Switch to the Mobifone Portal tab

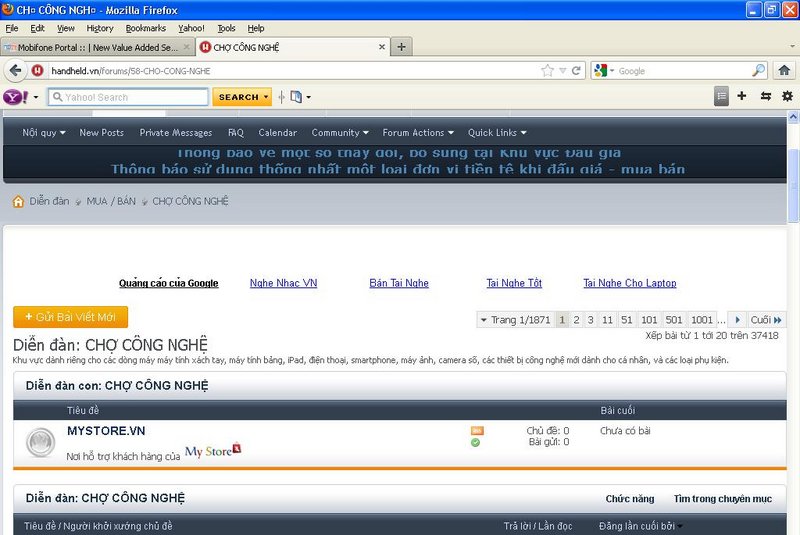click(97, 47)
